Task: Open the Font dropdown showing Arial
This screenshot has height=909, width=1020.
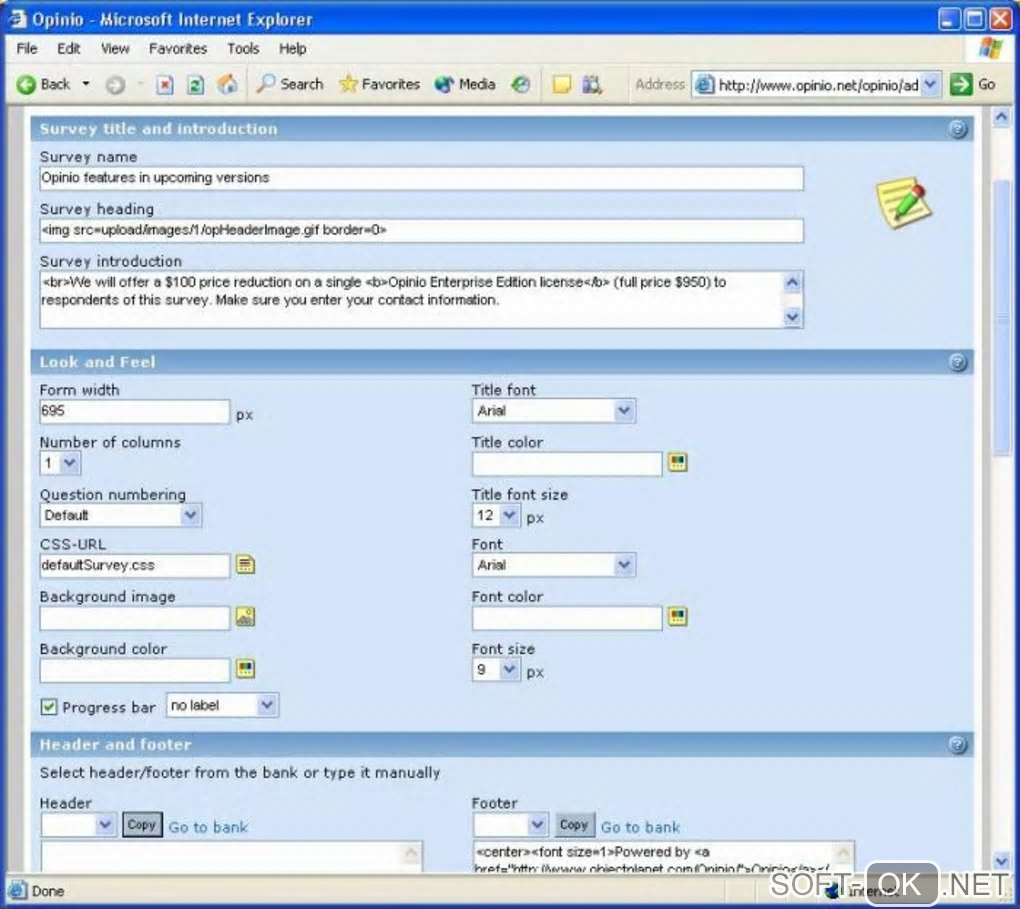Action: click(554, 565)
